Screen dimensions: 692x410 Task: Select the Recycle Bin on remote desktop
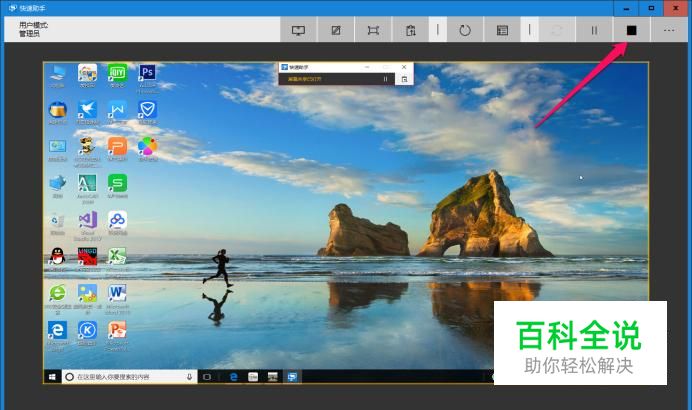tap(57, 223)
